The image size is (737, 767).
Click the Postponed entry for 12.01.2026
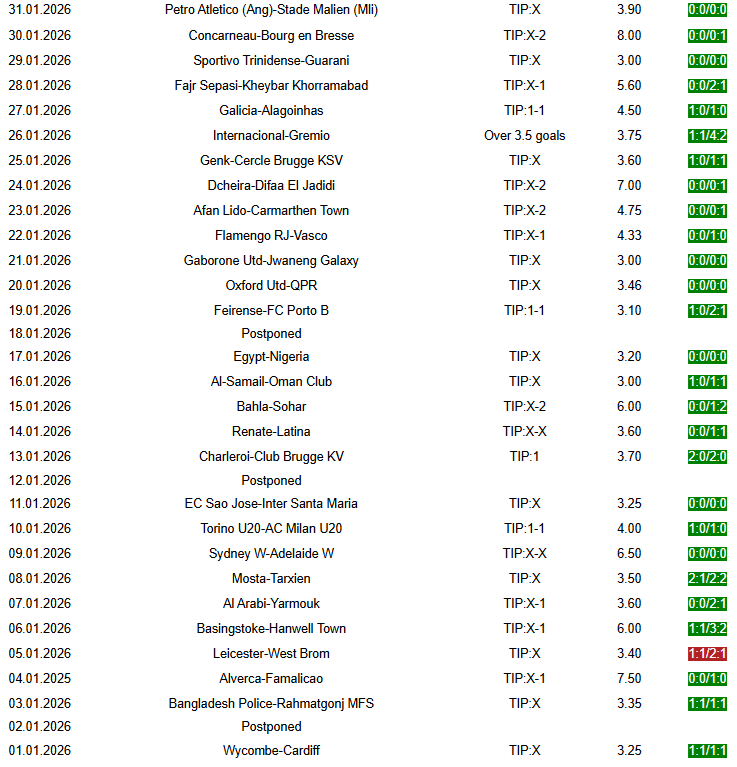pos(271,481)
